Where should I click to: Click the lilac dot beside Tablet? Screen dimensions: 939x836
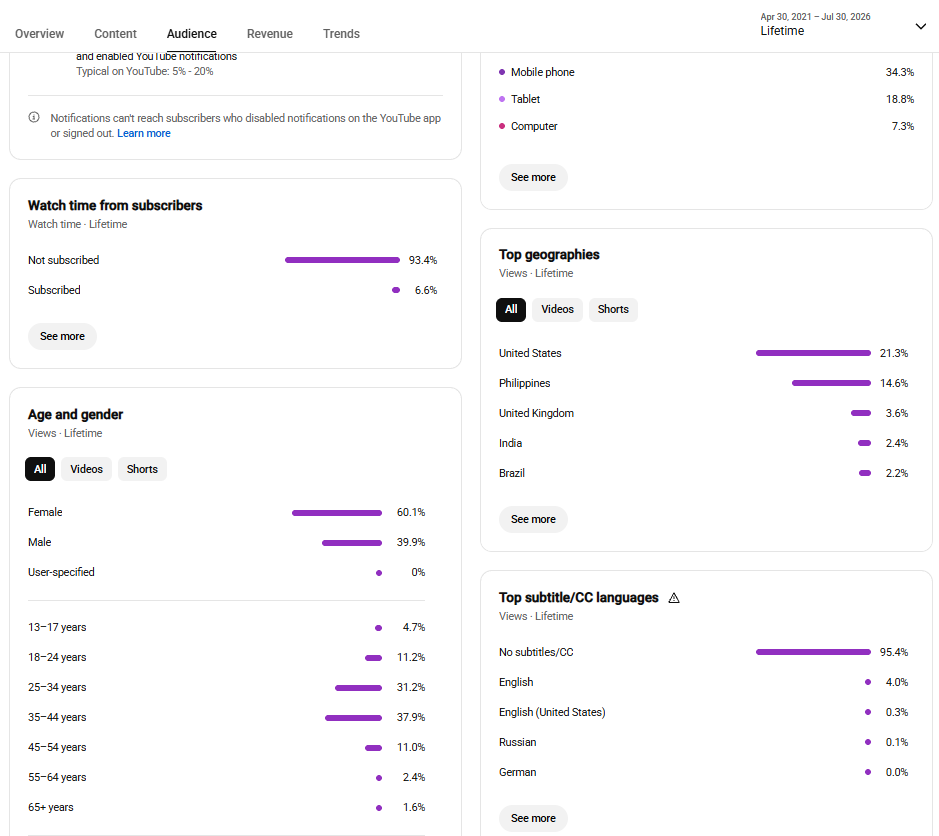[502, 99]
